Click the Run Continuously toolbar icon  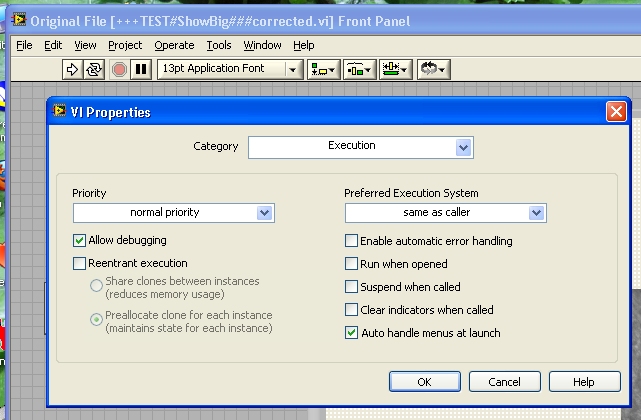94,69
